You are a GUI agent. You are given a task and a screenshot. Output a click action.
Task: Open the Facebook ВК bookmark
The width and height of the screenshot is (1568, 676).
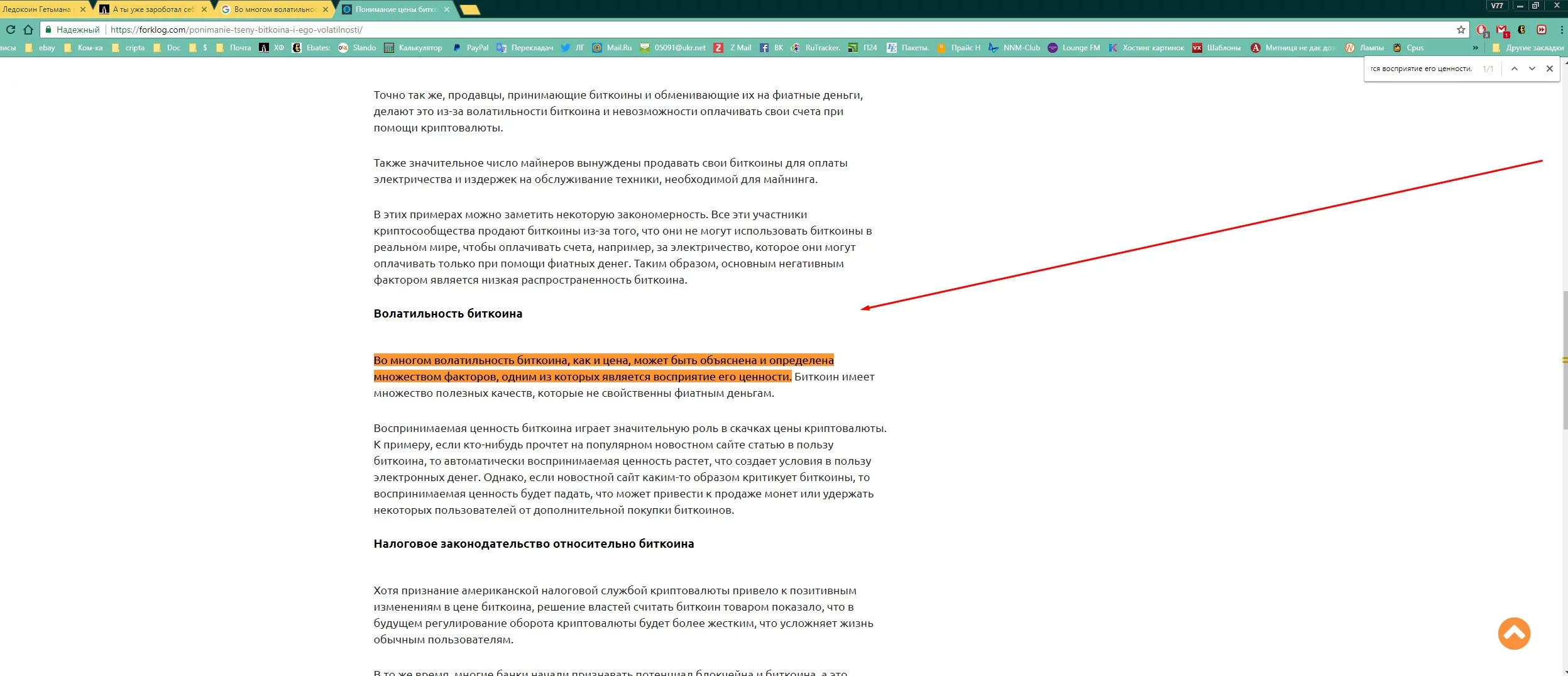[771, 48]
